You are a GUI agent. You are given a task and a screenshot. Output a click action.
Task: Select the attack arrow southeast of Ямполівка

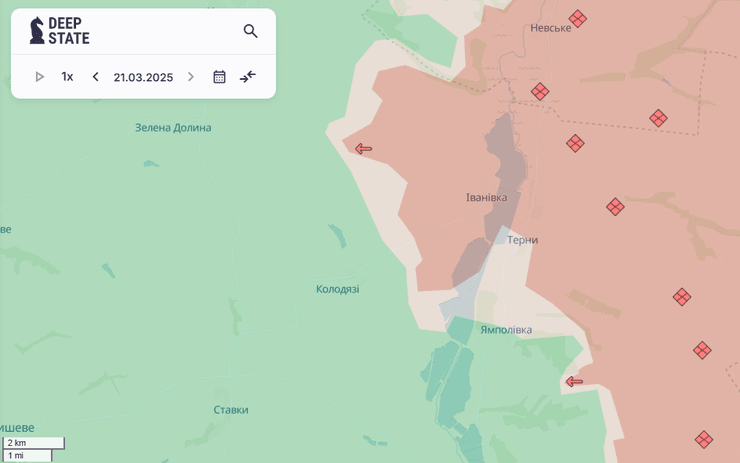574,381
